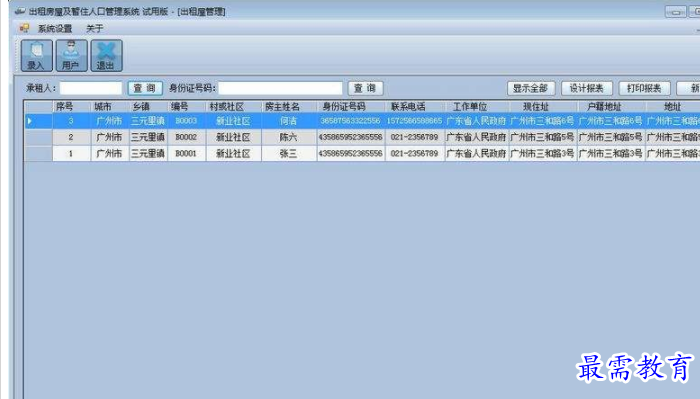
Task: Click phone cell 021-2356789 in 张三 row
Action: pyautogui.click(x=415, y=154)
